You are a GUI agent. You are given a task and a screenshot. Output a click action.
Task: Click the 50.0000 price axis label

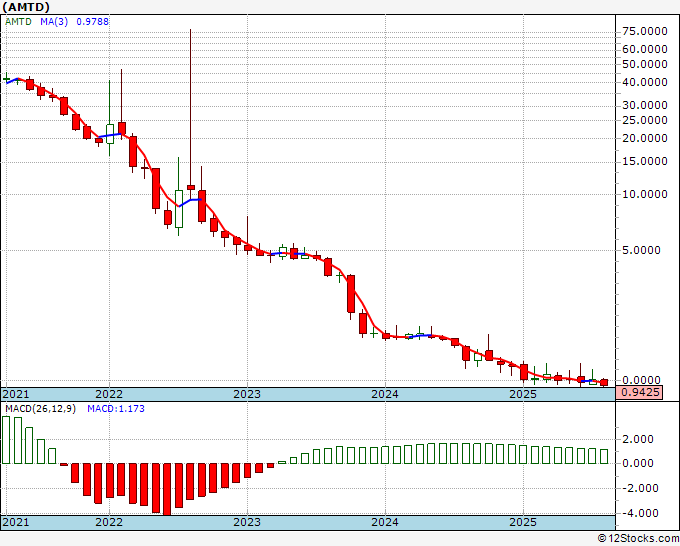[644, 64]
